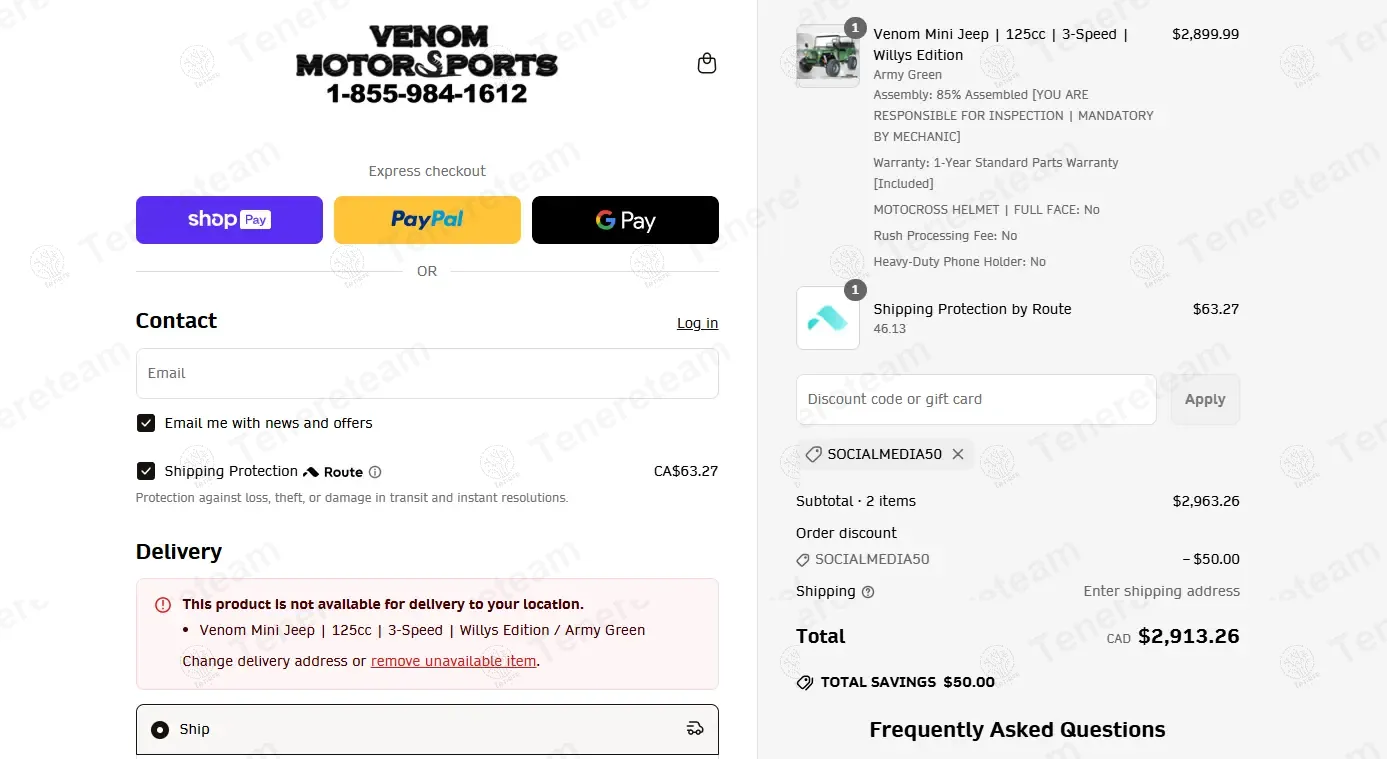The image size is (1387, 759).
Task: Click the Email input field
Action: tap(427, 373)
